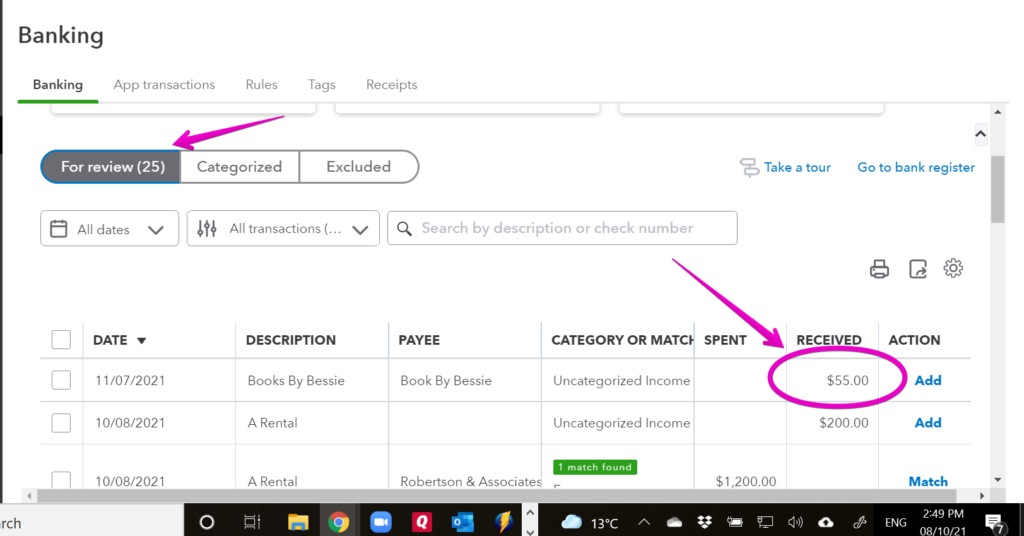The height and width of the screenshot is (536, 1024).
Task: Click the Dropbox icon in the system tray
Action: pos(704,522)
